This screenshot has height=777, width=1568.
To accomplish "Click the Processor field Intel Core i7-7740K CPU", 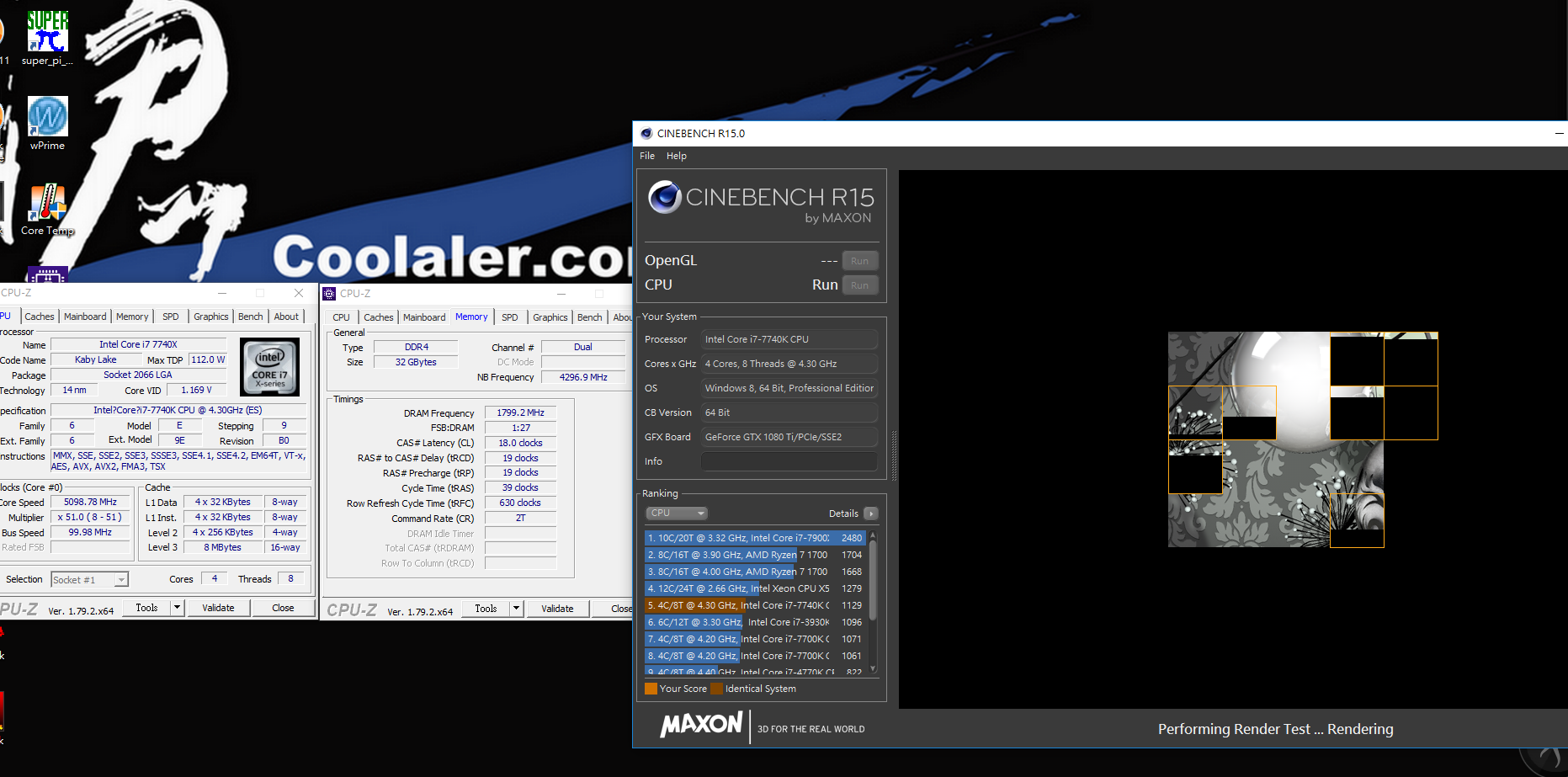I will pos(789,339).
